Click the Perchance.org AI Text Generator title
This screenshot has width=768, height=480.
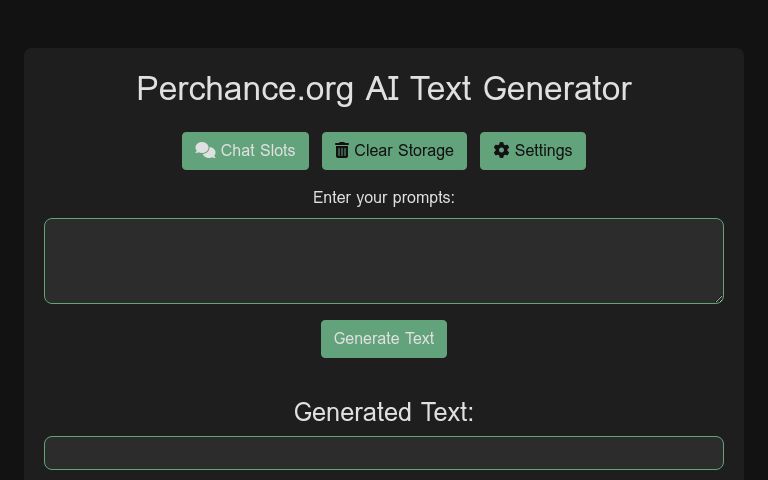pos(384,89)
